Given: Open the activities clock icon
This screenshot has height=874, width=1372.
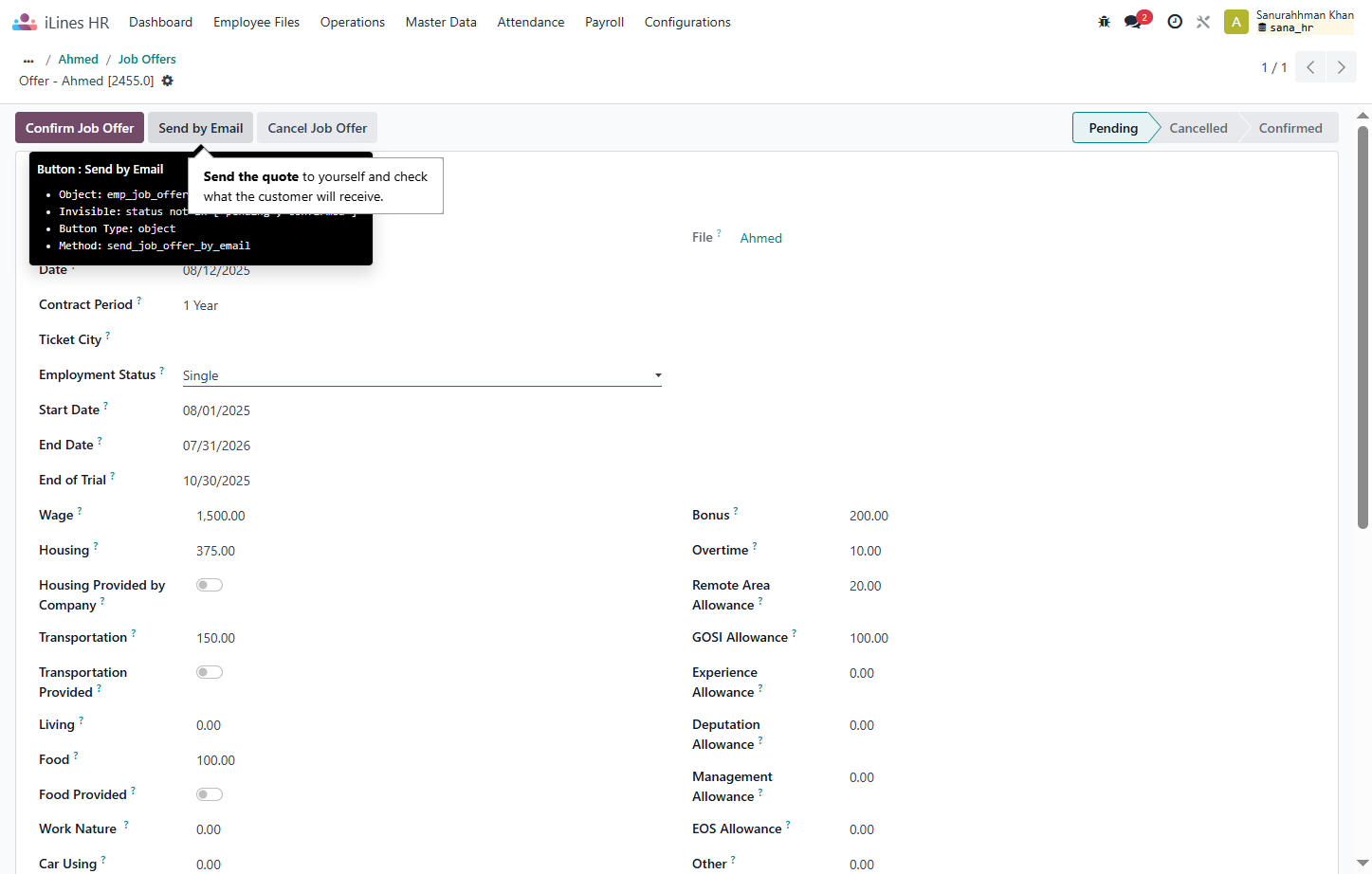Looking at the screenshot, I should click(1175, 22).
